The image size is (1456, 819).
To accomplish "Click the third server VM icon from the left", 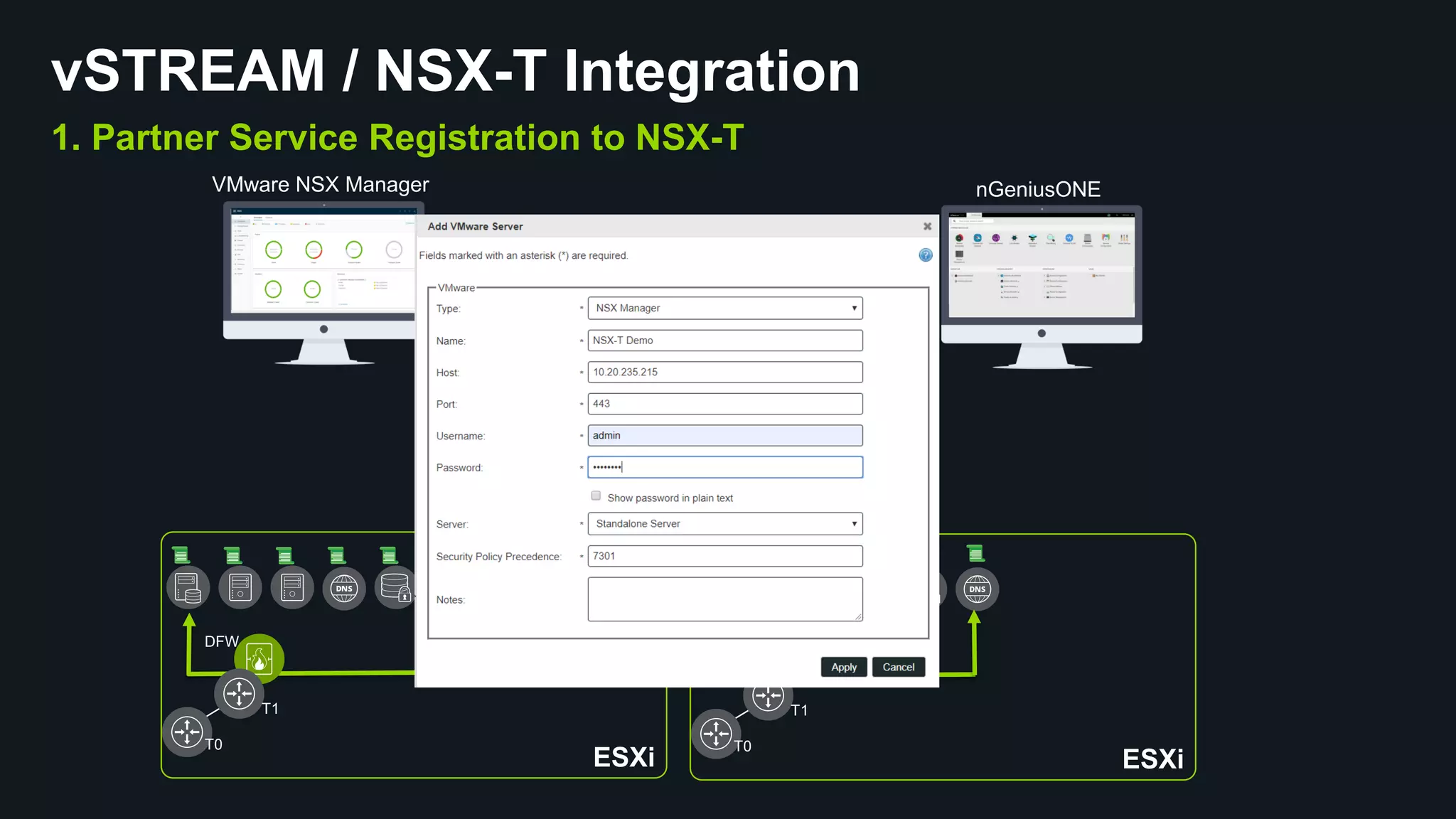I will tap(292, 588).
